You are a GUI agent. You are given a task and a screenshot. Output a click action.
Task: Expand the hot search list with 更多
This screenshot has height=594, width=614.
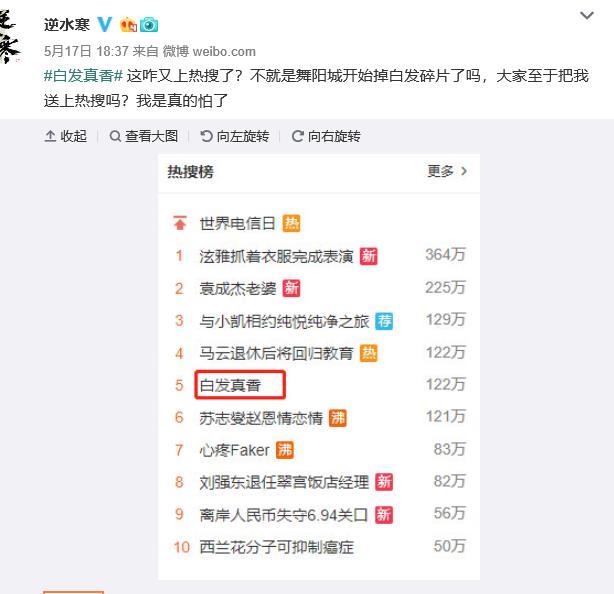tap(447, 171)
